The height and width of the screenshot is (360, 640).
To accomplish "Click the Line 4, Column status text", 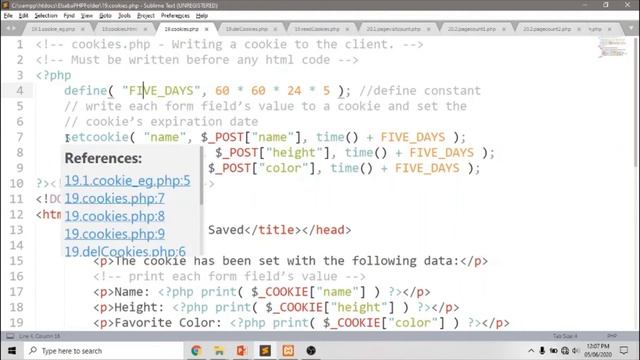I will (40, 336).
